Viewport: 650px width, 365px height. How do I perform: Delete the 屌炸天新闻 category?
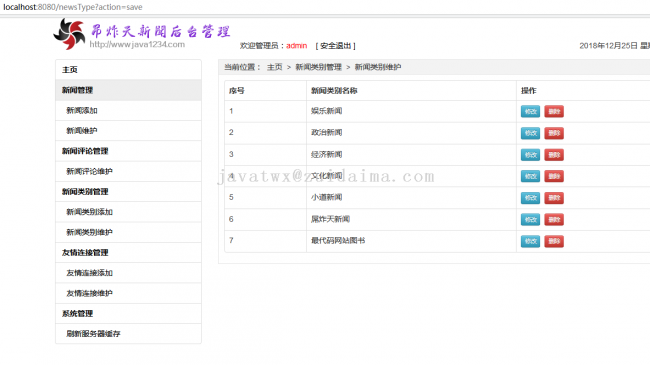[554, 219]
